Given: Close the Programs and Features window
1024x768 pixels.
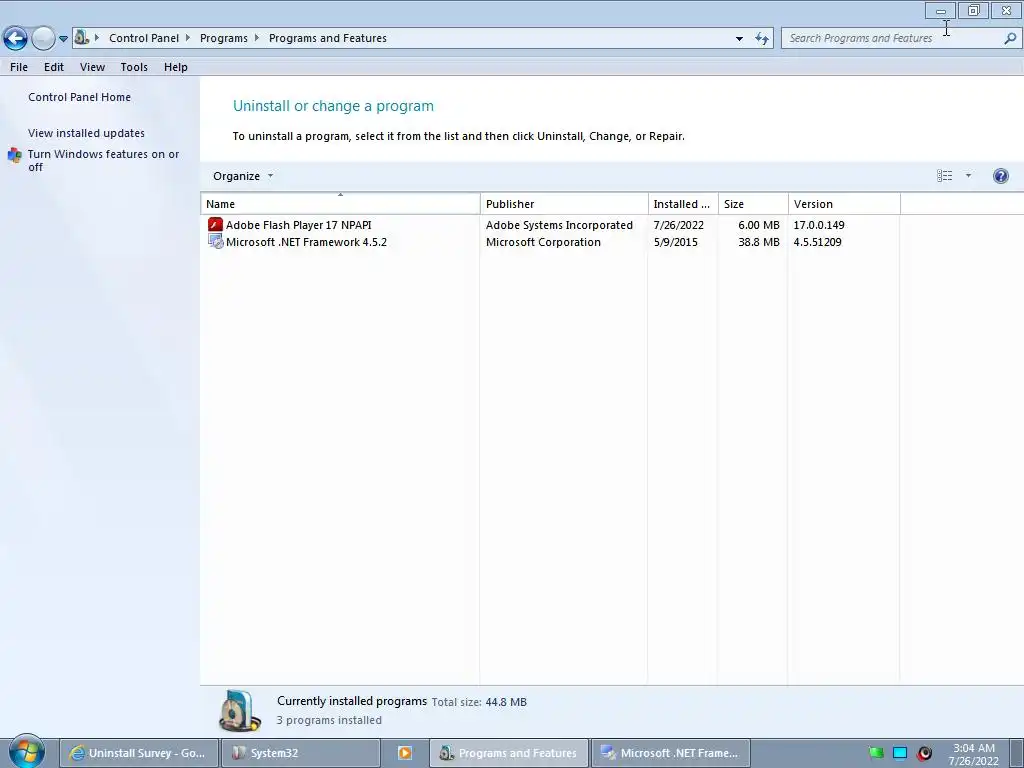Looking at the screenshot, I should point(1006,10).
